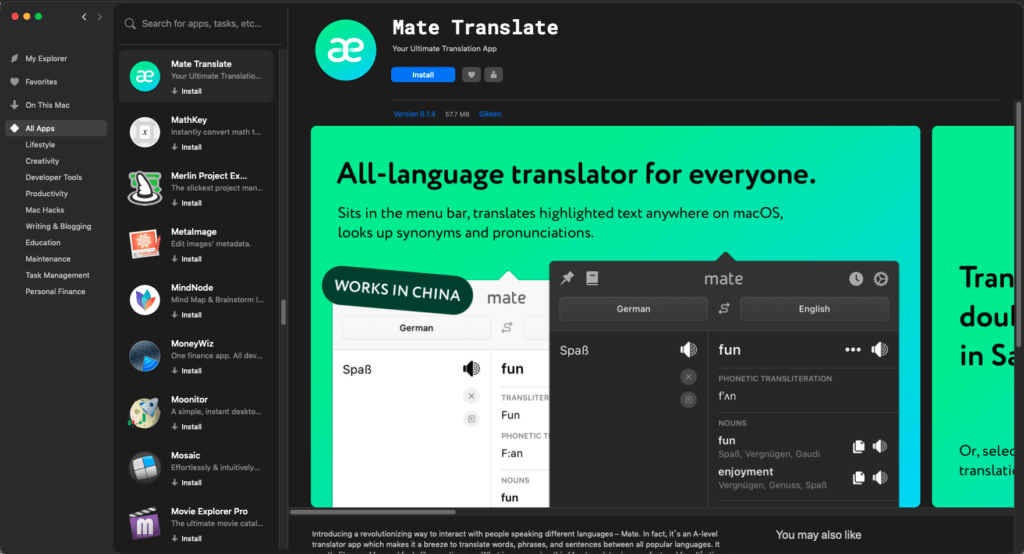Click the MoneyWiz app icon

pyautogui.click(x=145, y=356)
